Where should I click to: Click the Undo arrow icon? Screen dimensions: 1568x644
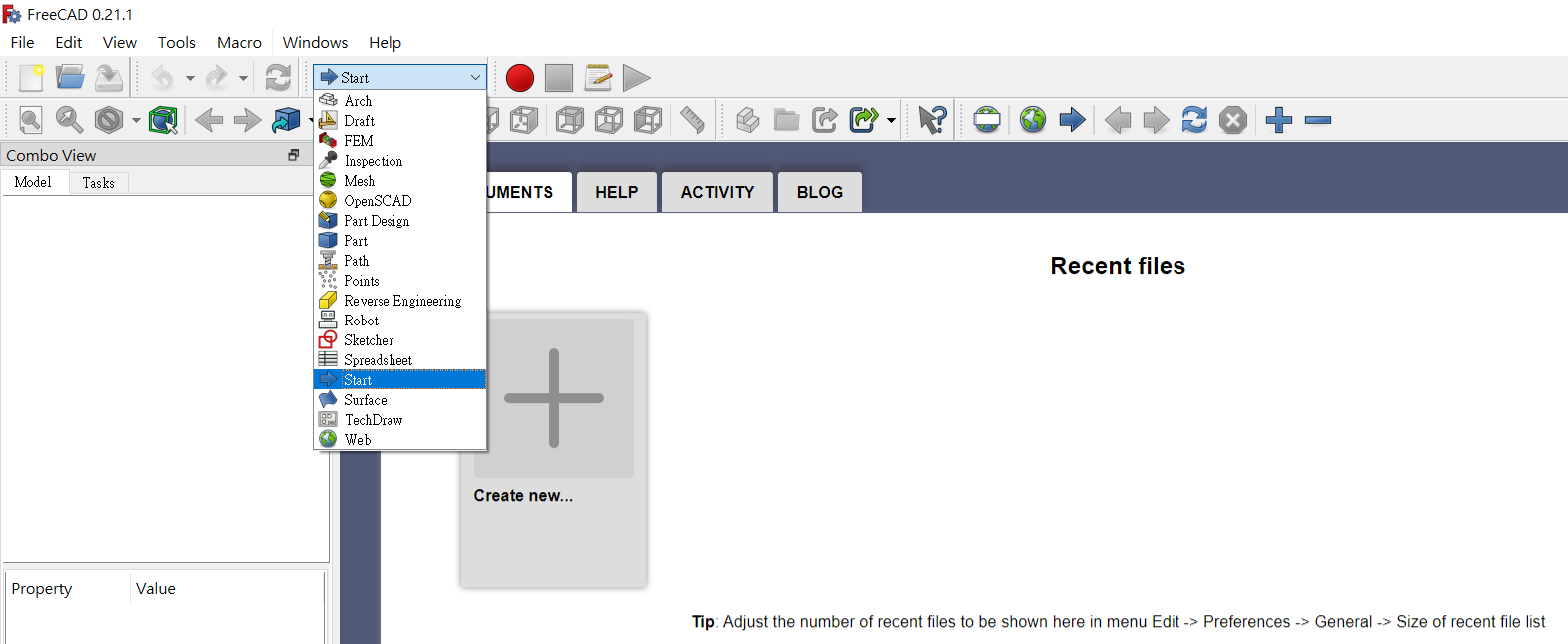pos(162,78)
